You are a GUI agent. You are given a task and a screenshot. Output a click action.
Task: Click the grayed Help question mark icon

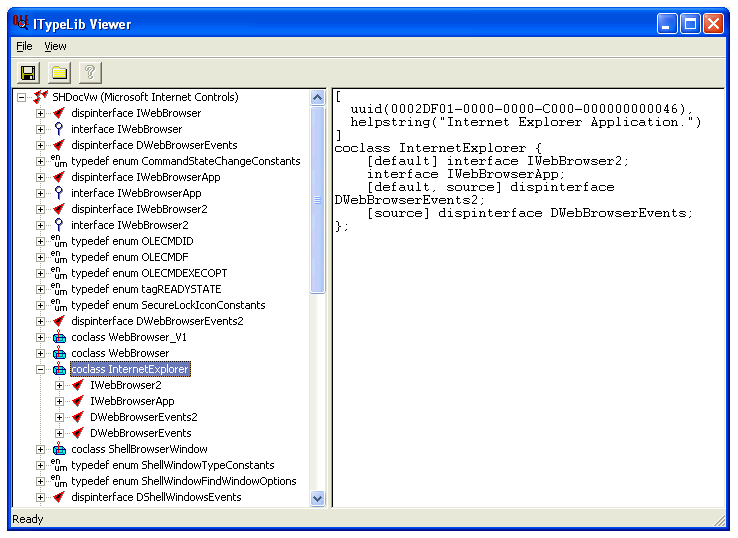pyautogui.click(x=90, y=72)
